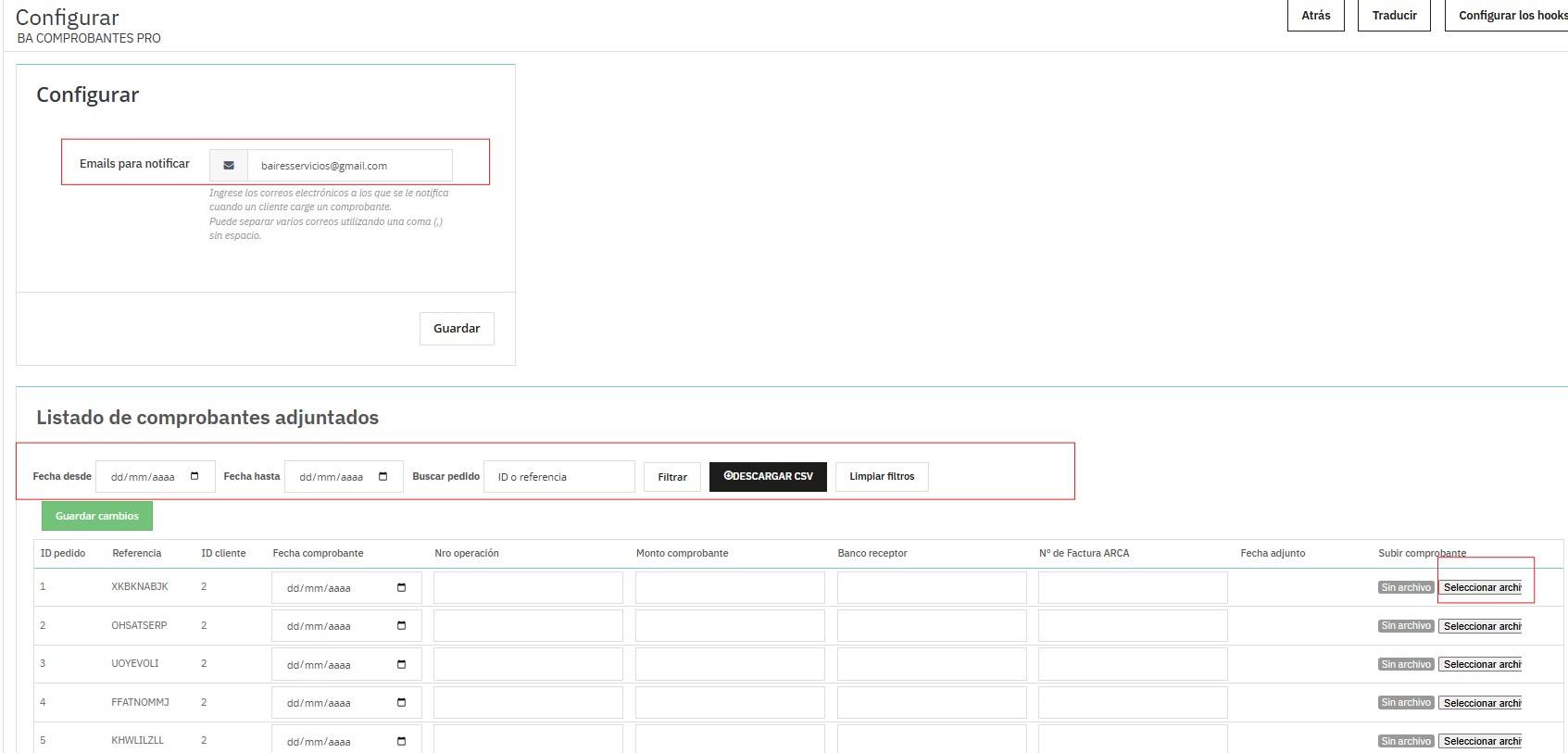Click the Buscar pedido search field
This screenshot has height=753, width=1568.
tap(559, 477)
